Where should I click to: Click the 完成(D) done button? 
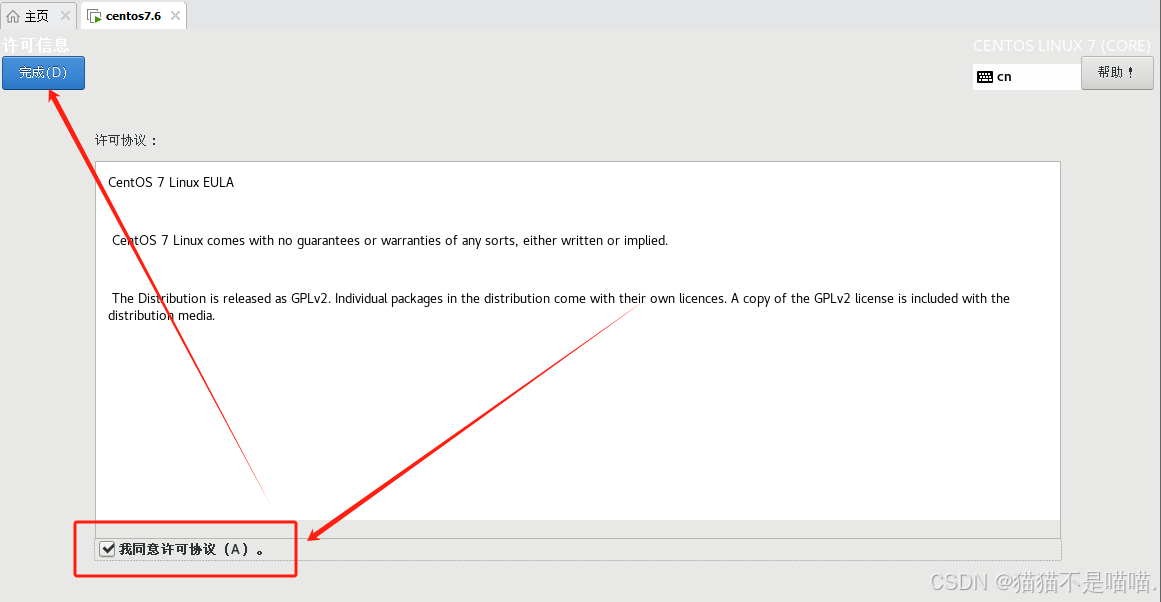43,73
